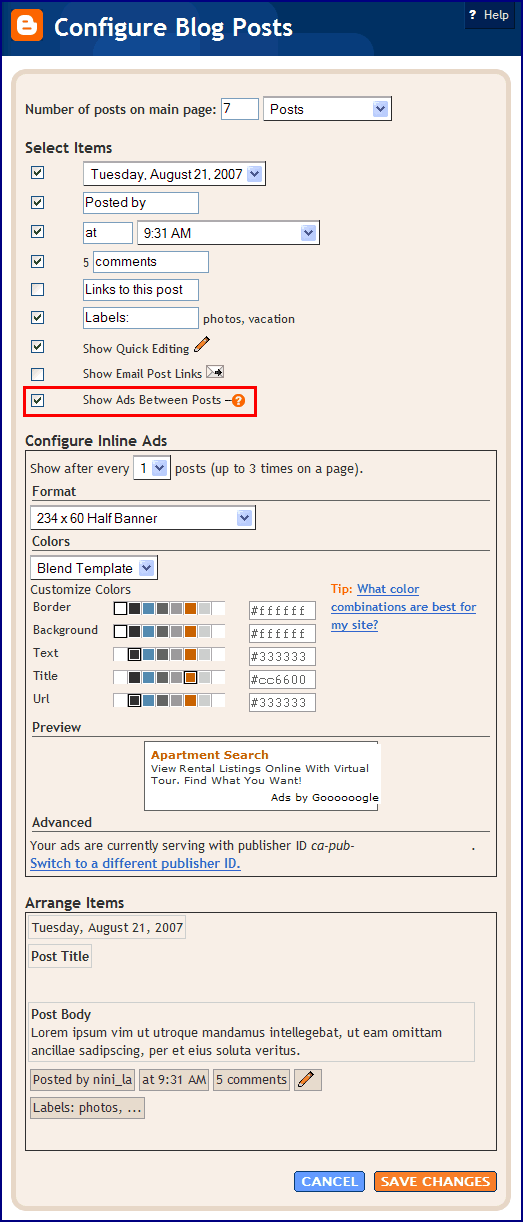Select orange swatch in Title color row
This screenshot has width=523, height=1222.
click(190, 677)
